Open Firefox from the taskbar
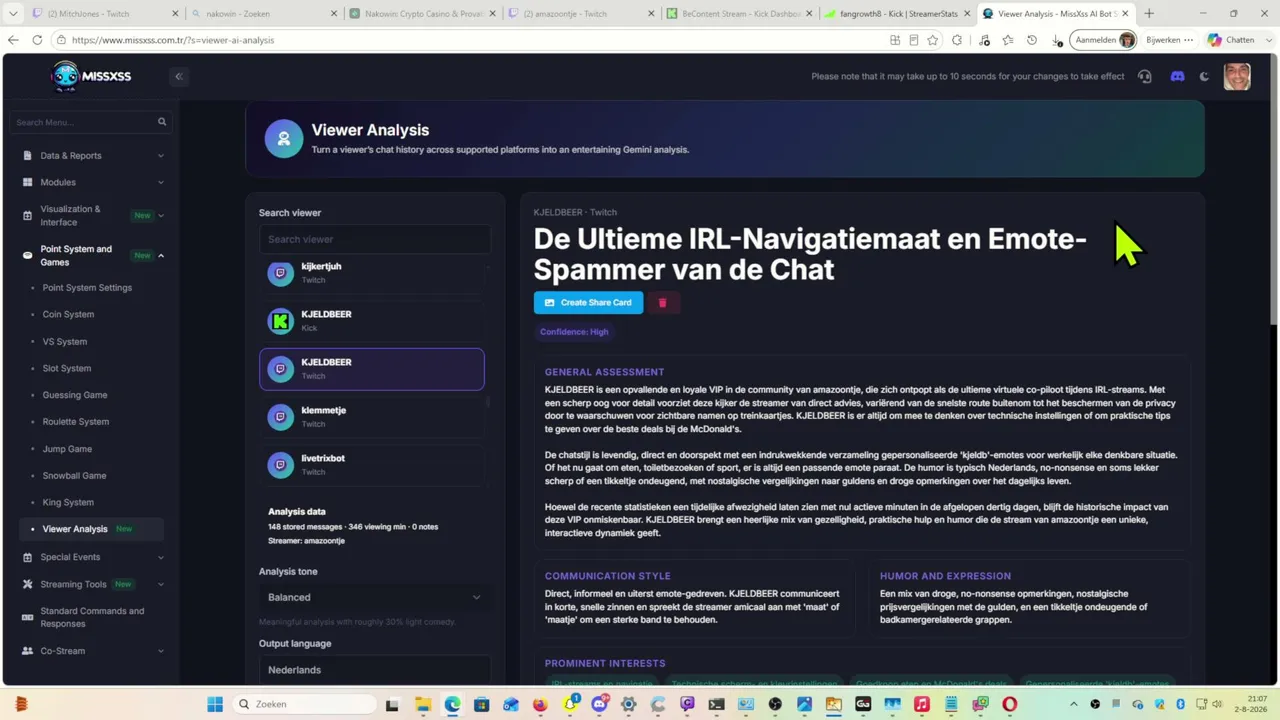Viewport: 1280px width, 720px height. click(540, 704)
